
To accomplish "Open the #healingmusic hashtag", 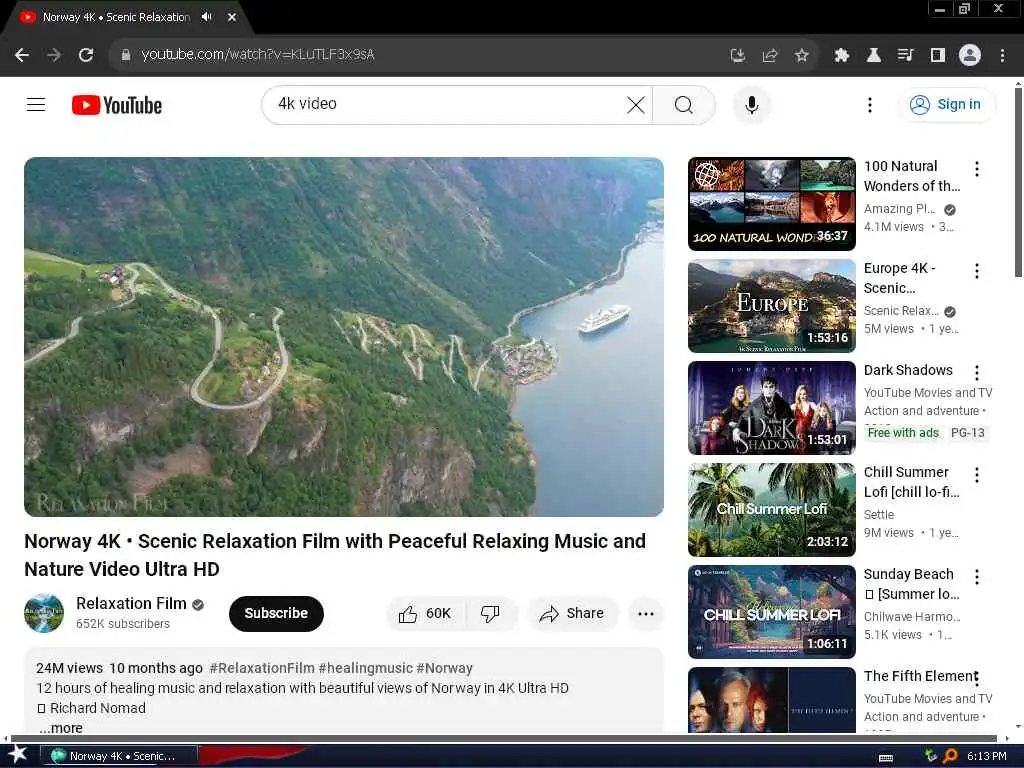I will click(x=366, y=668).
